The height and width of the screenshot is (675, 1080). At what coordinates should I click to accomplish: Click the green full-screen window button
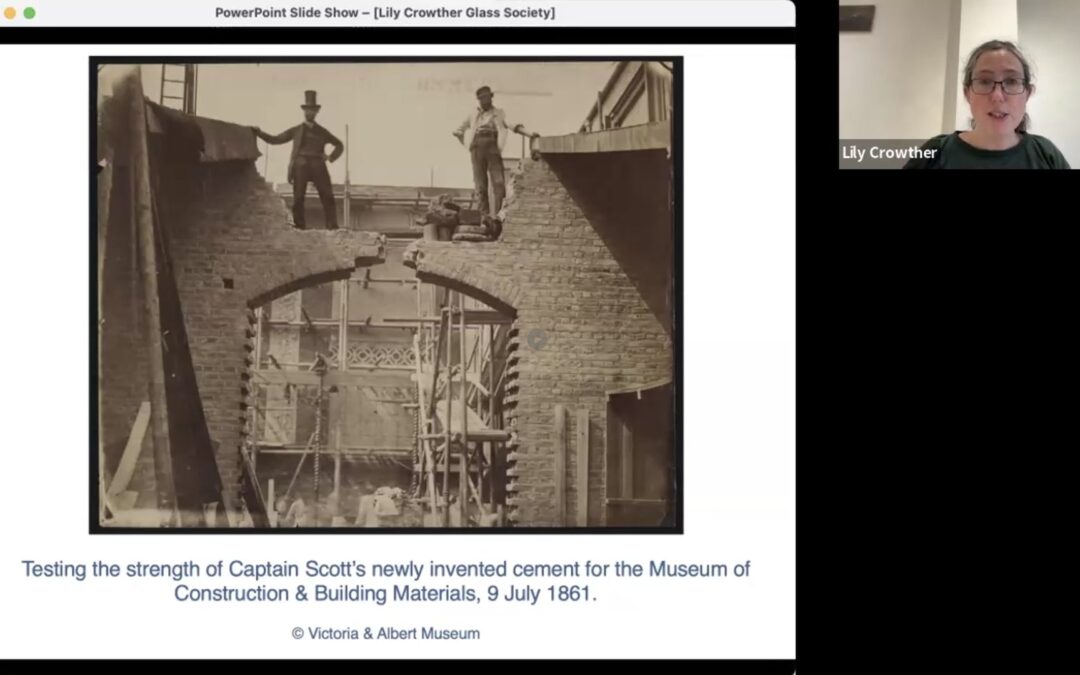click(x=29, y=13)
